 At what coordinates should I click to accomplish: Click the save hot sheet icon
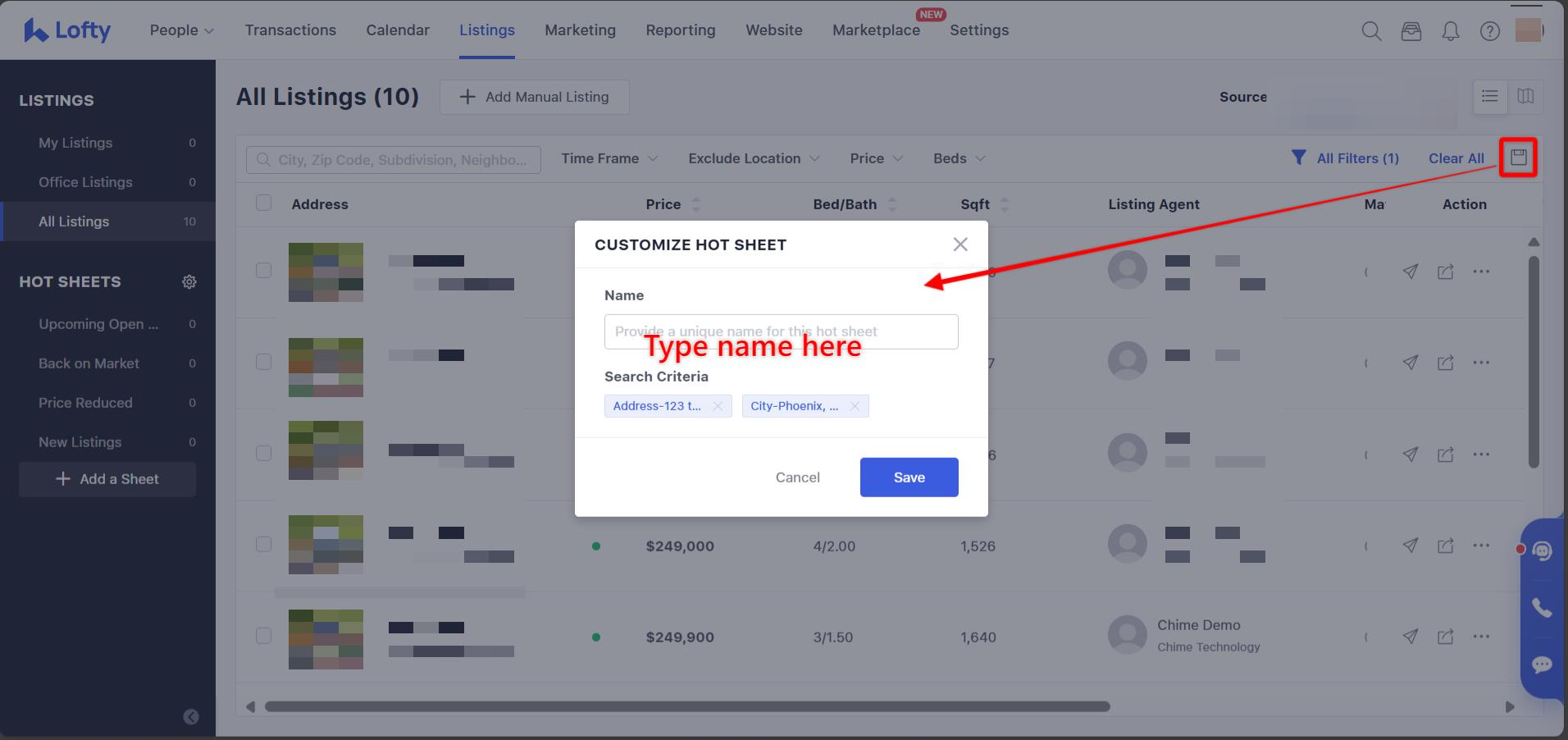(x=1518, y=158)
